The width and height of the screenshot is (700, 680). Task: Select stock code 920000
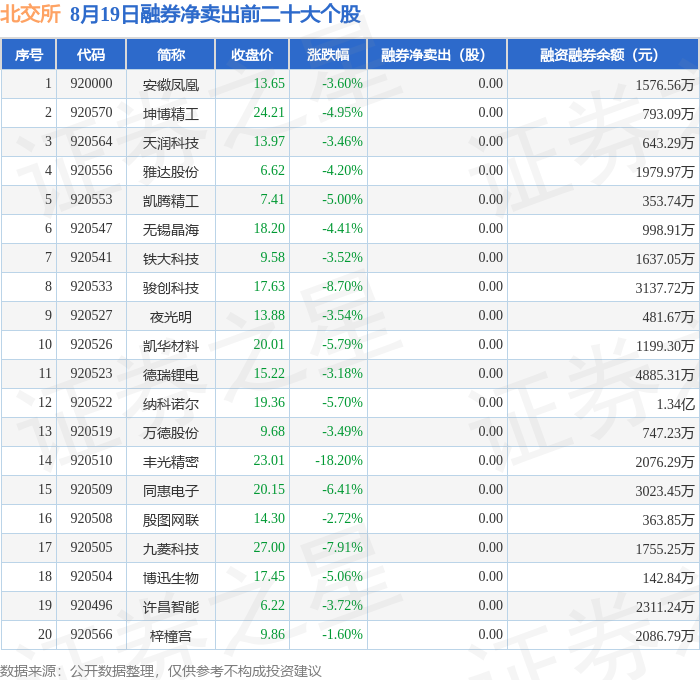point(91,83)
